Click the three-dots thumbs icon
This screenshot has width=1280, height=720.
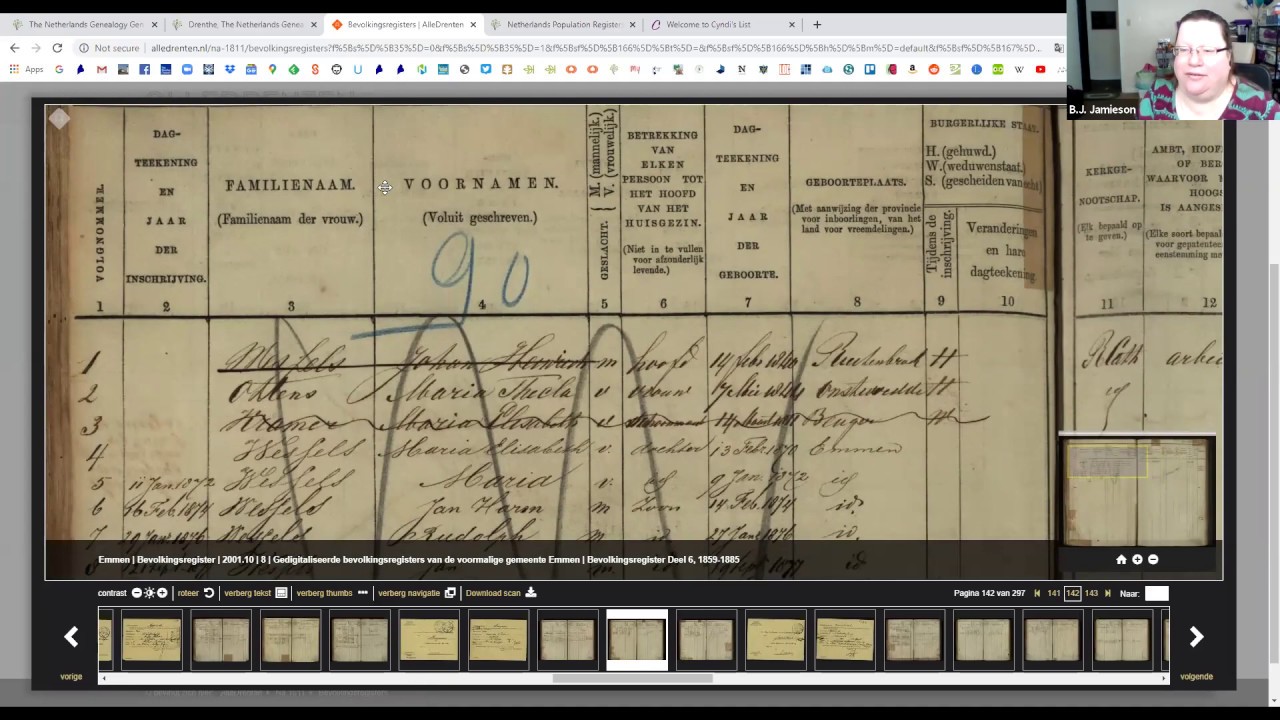click(x=362, y=593)
